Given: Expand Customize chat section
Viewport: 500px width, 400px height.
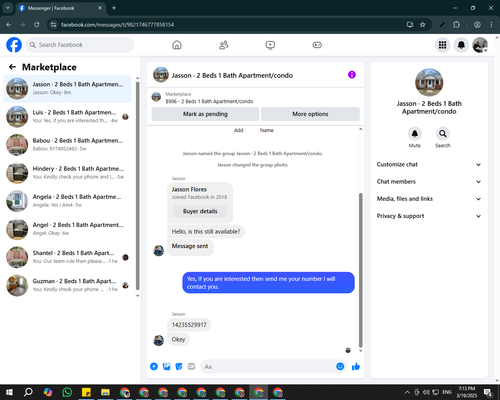Looking at the screenshot, I should click(429, 164).
